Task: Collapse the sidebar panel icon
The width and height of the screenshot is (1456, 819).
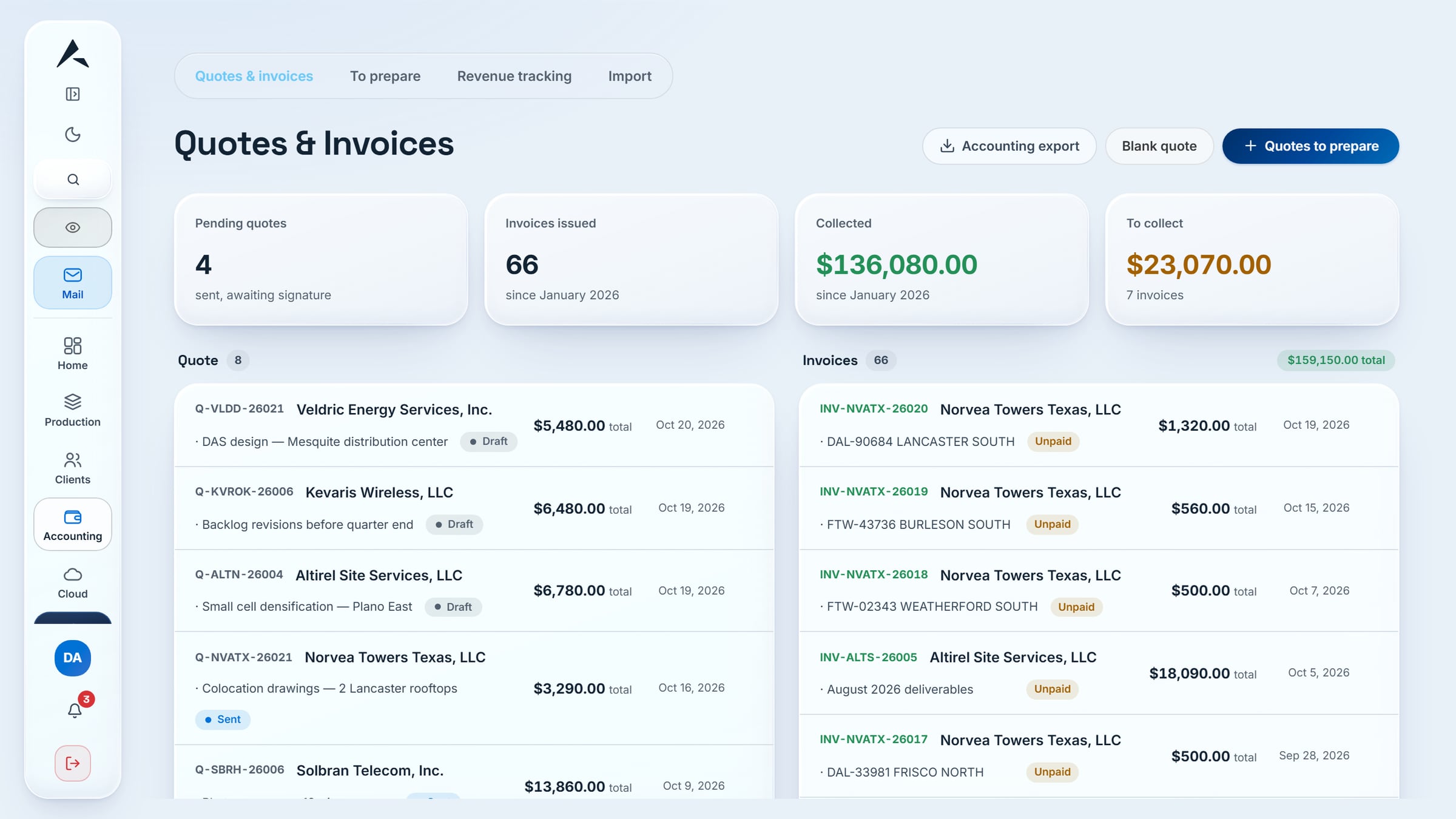Action: (x=73, y=94)
